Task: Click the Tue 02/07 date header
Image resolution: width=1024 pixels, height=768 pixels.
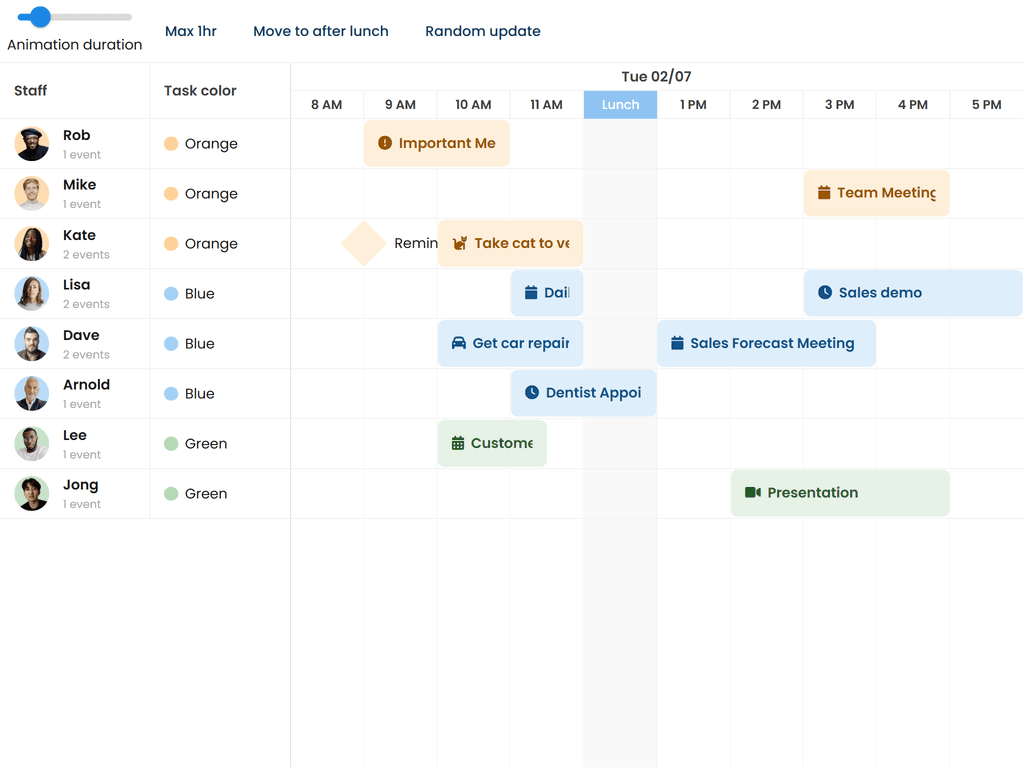Action: [656, 77]
